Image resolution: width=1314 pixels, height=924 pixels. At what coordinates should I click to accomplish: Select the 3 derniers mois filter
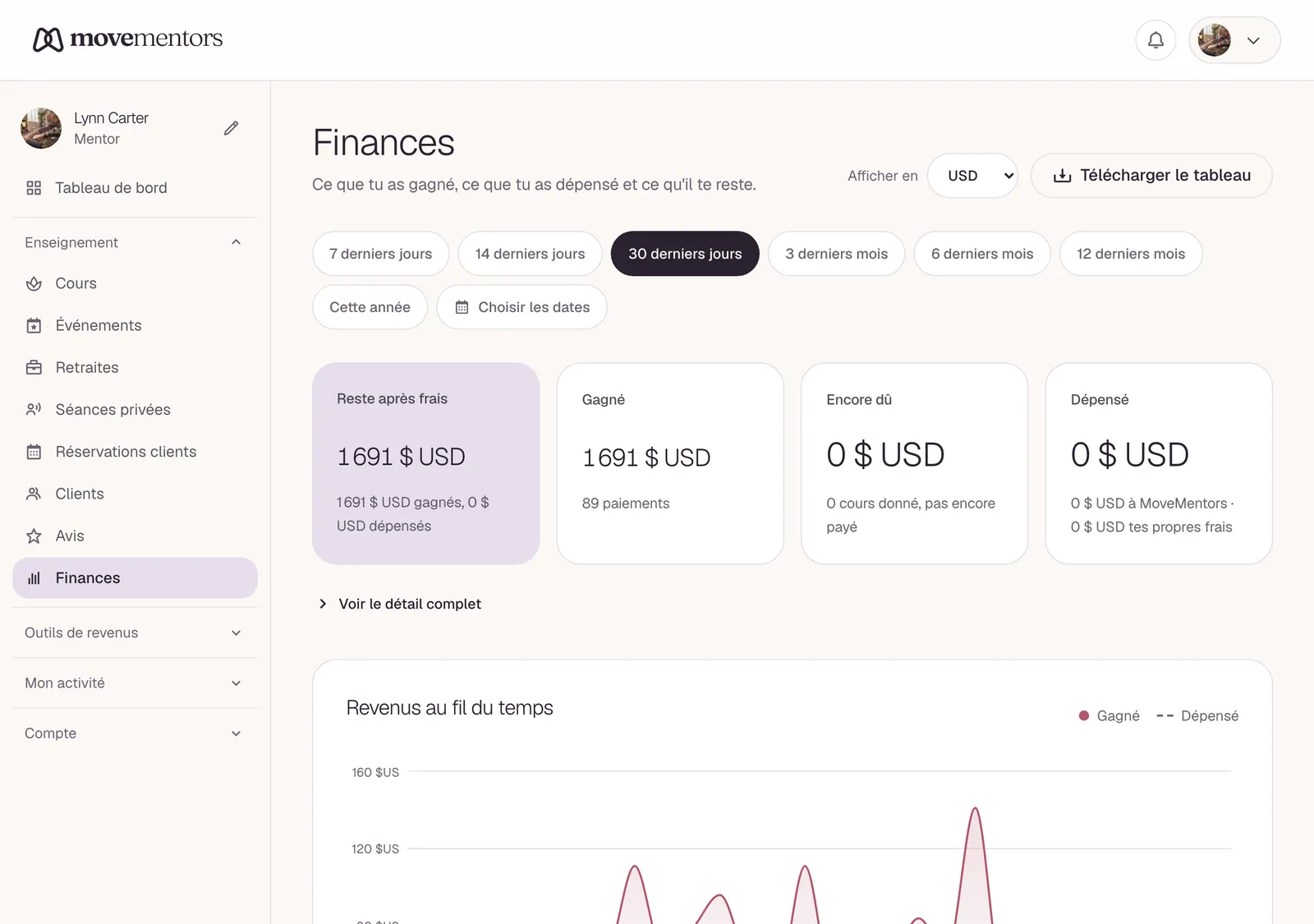(x=836, y=254)
